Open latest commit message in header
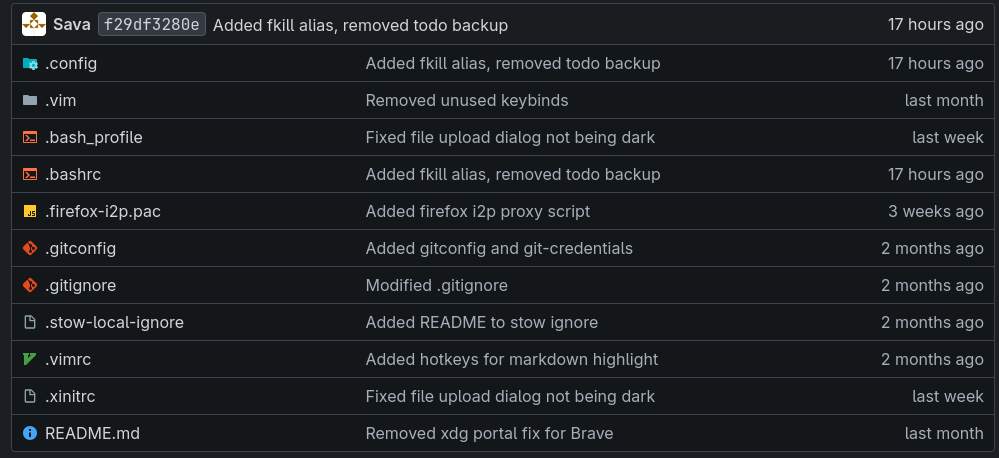 (x=360, y=25)
